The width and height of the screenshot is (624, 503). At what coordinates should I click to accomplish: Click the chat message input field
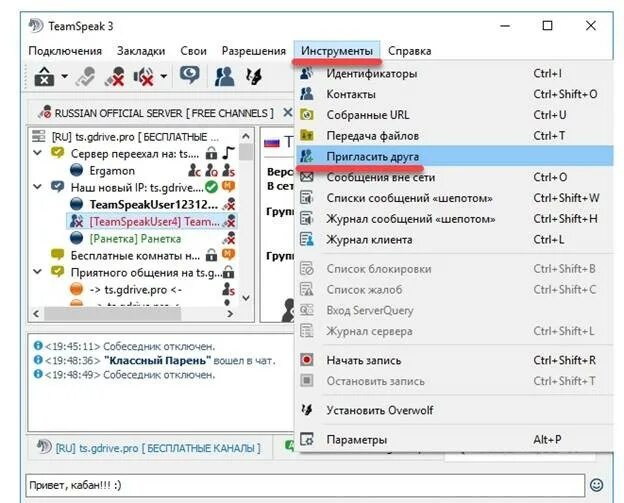click(305, 485)
